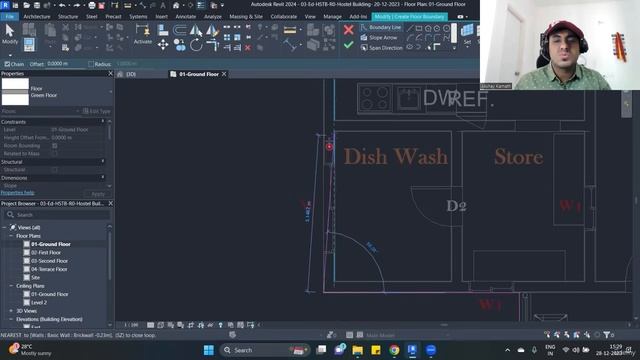640x360 pixels.
Task: Click the Trim/Extend to Corner tool
Action: pyautogui.click(x=213, y=45)
